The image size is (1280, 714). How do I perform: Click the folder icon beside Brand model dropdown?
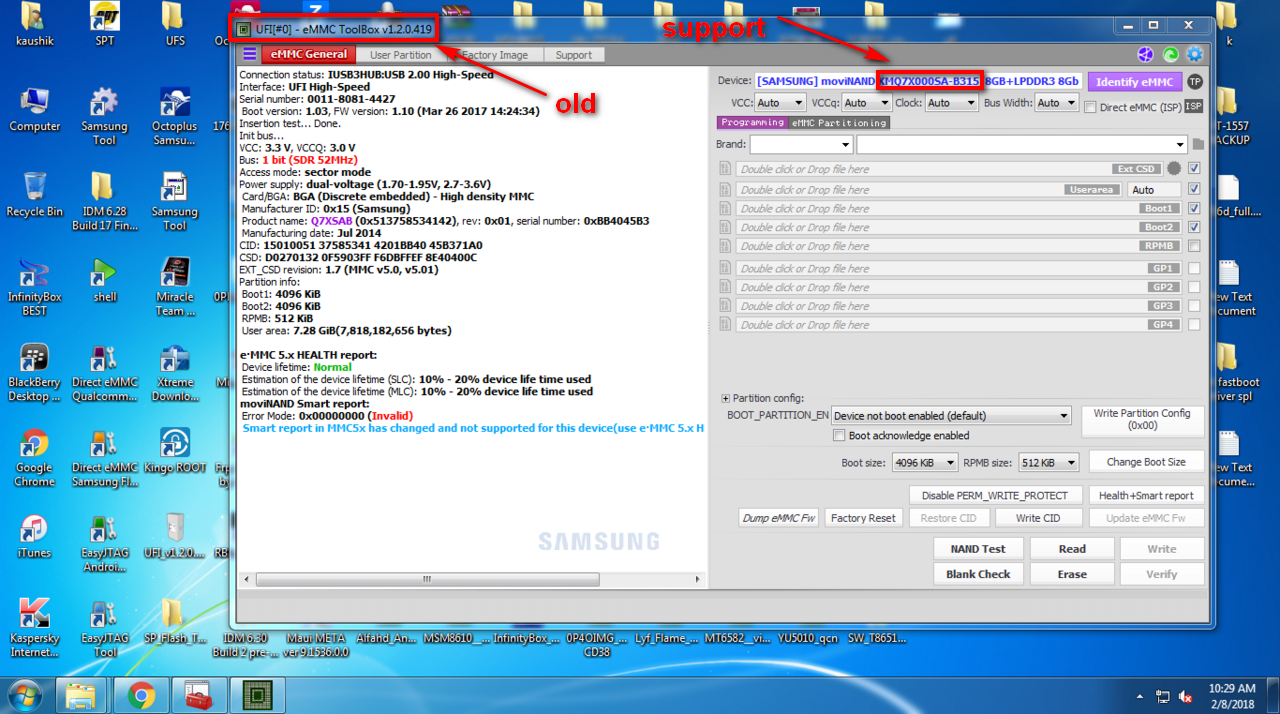(x=1198, y=145)
